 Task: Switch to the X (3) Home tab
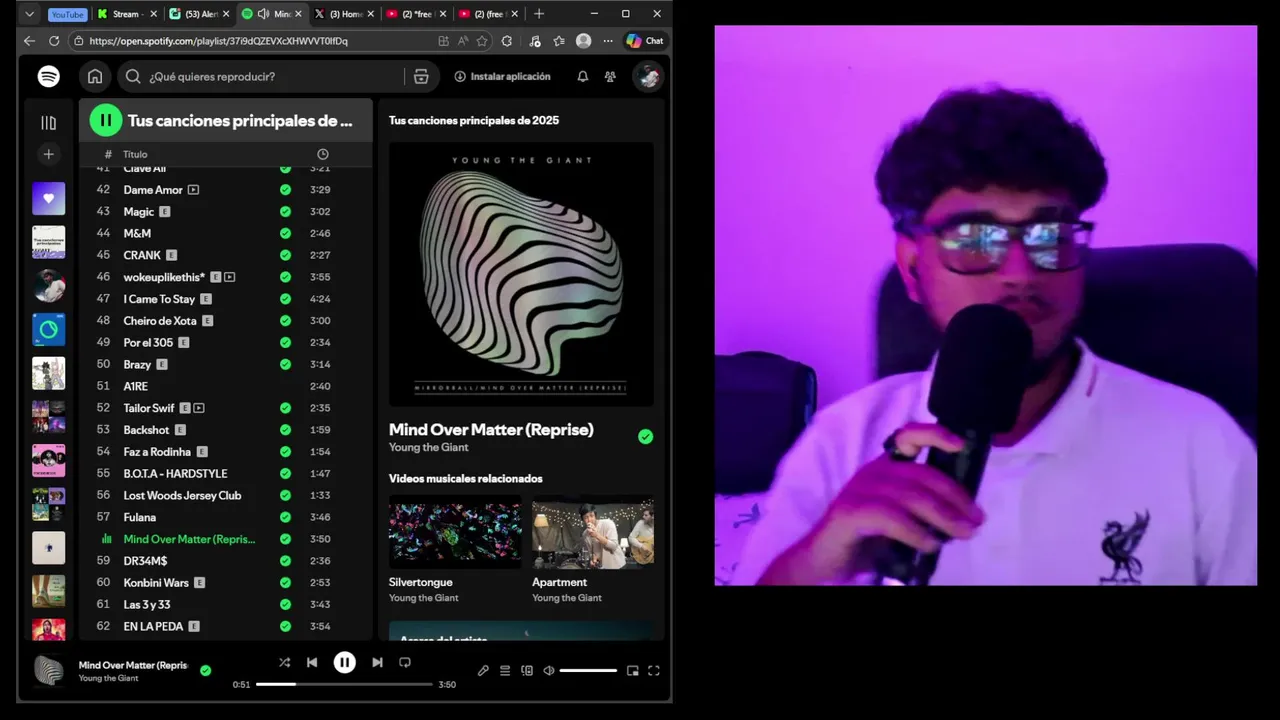343,14
